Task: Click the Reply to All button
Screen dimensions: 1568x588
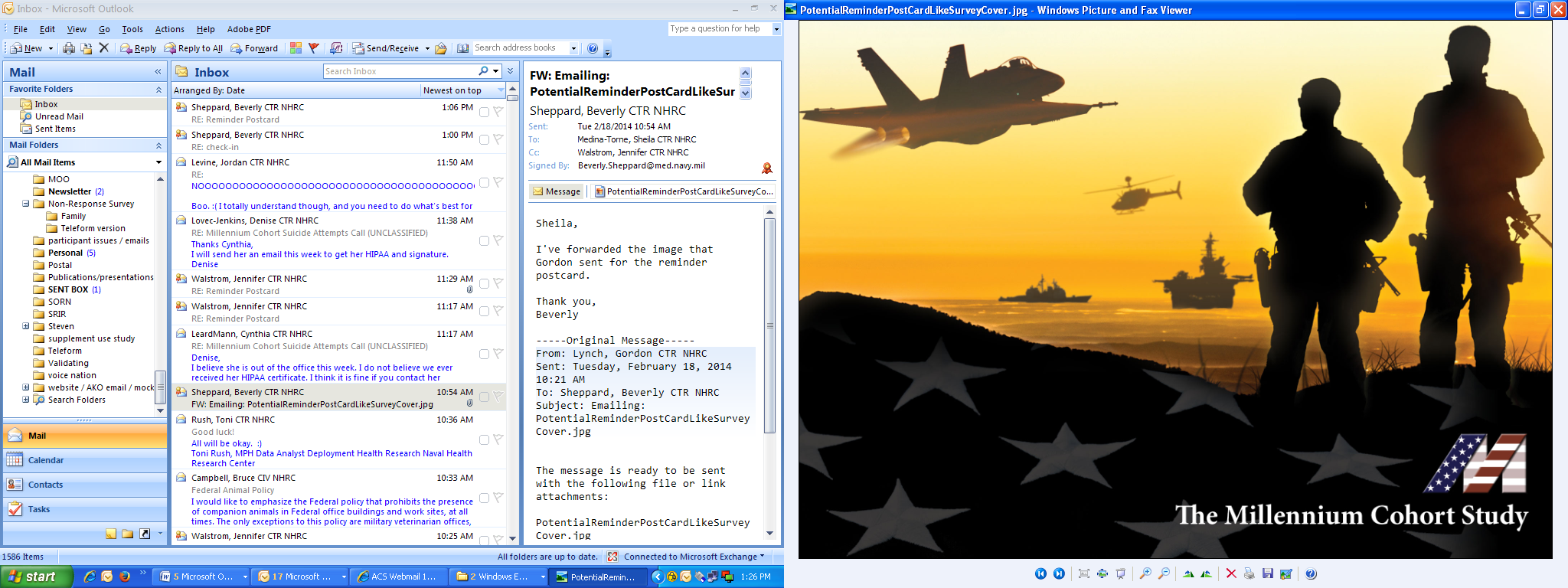Action: tap(193, 48)
